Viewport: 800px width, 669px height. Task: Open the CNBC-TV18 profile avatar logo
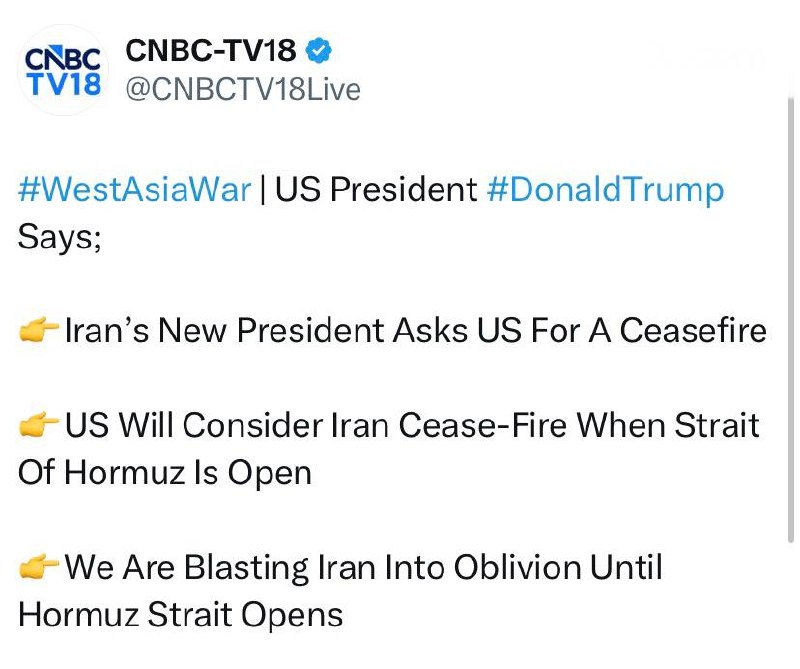pyautogui.click(x=62, y=70)
